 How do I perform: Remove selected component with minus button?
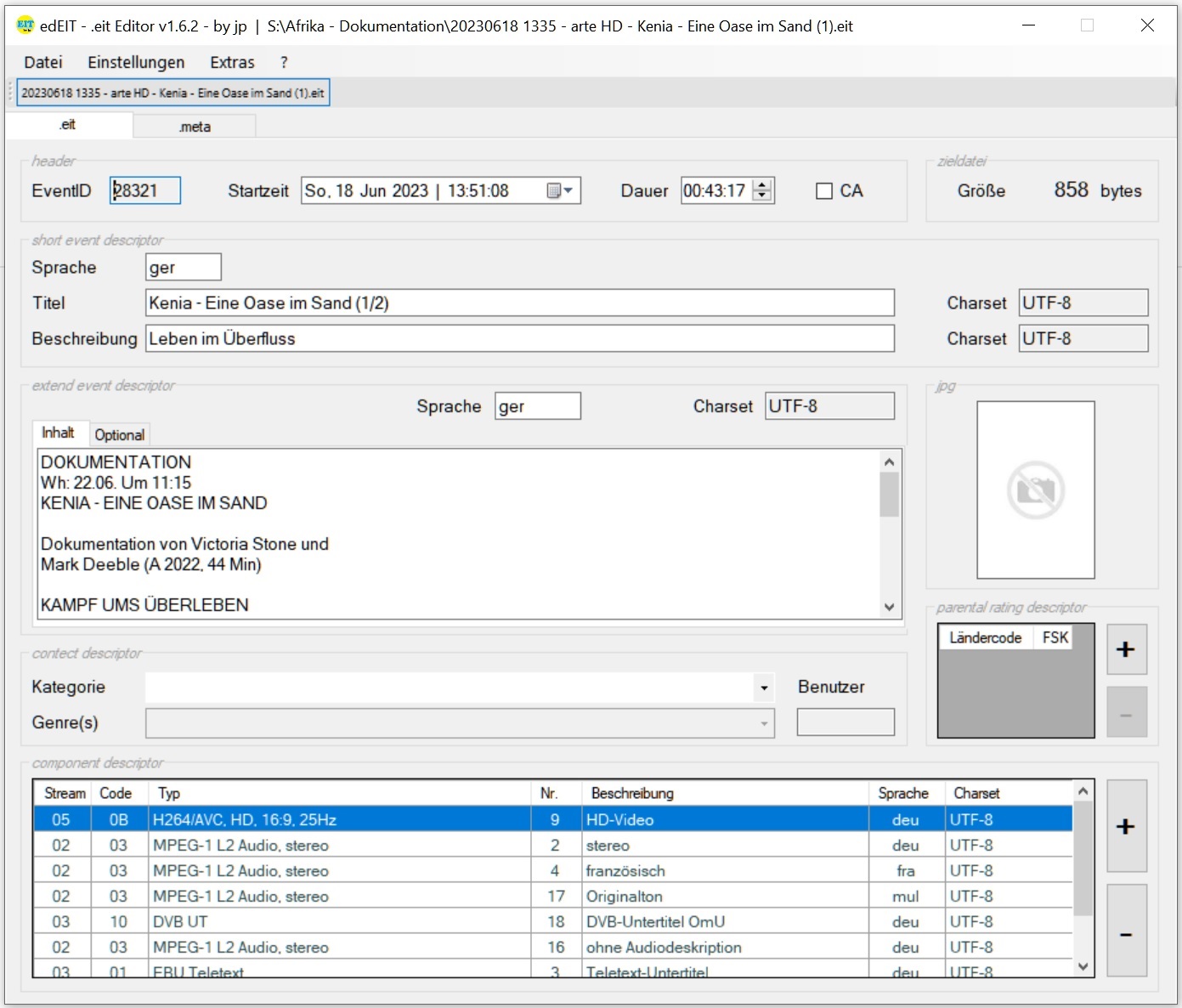pyautogui.click(x=1126, y=932)
